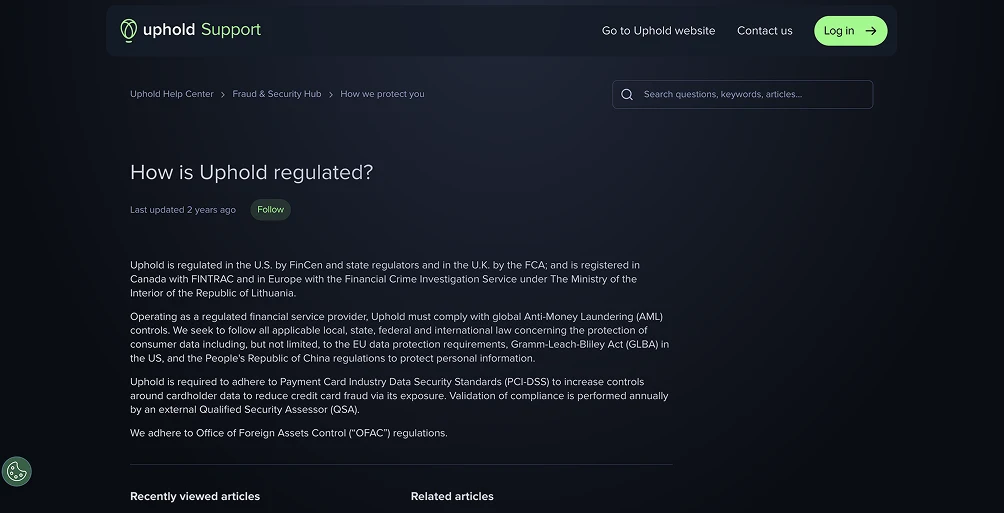Screen dimensions: 1004x513
Task: Click the Recently viewed articles heading
Action: click(195, 496)
